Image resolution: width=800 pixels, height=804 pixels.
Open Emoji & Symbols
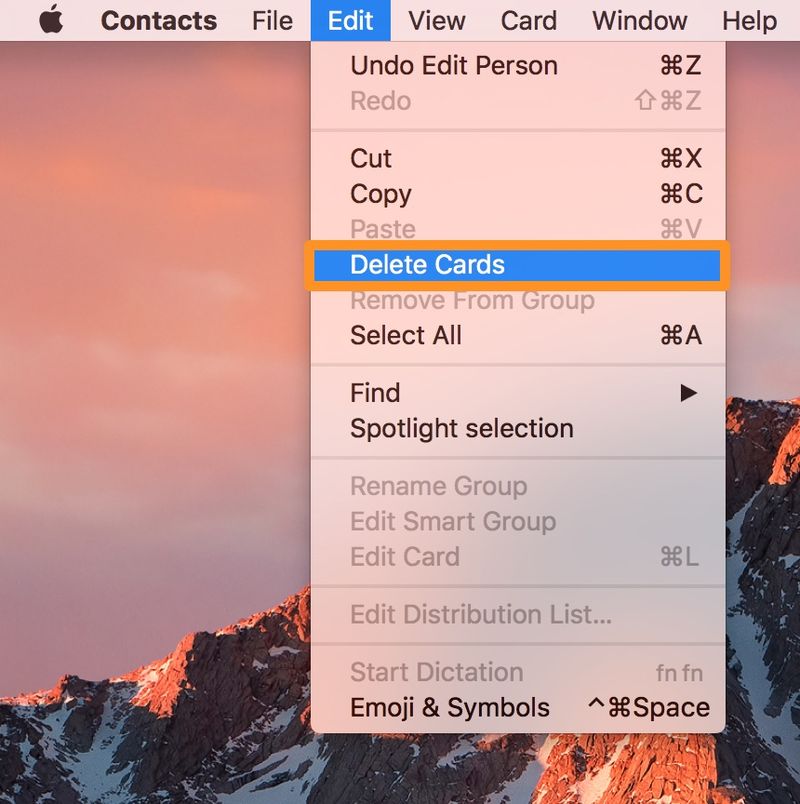(x=518, y=707)
